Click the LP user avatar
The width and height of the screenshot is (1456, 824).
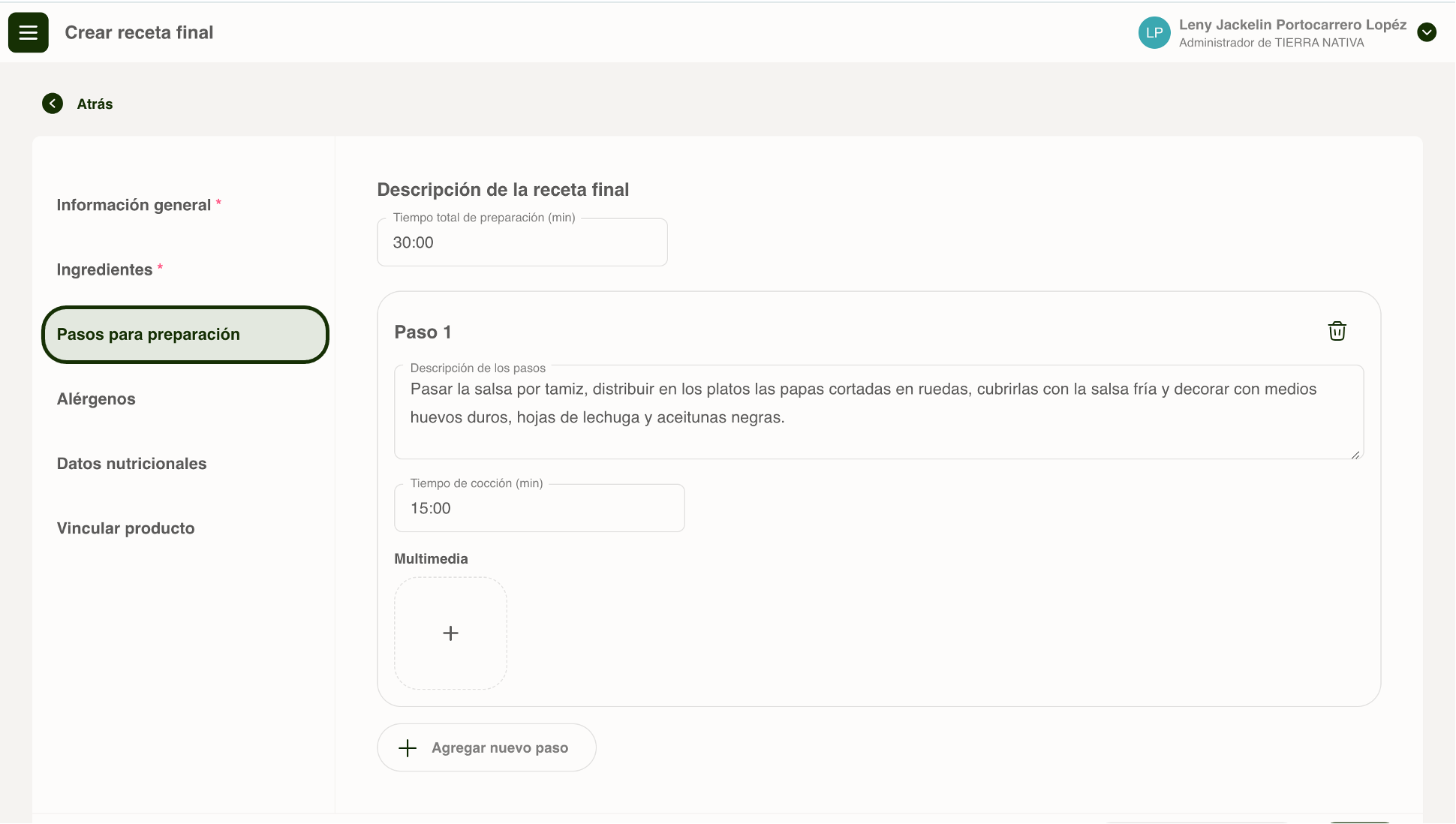tap(1154, 33)
